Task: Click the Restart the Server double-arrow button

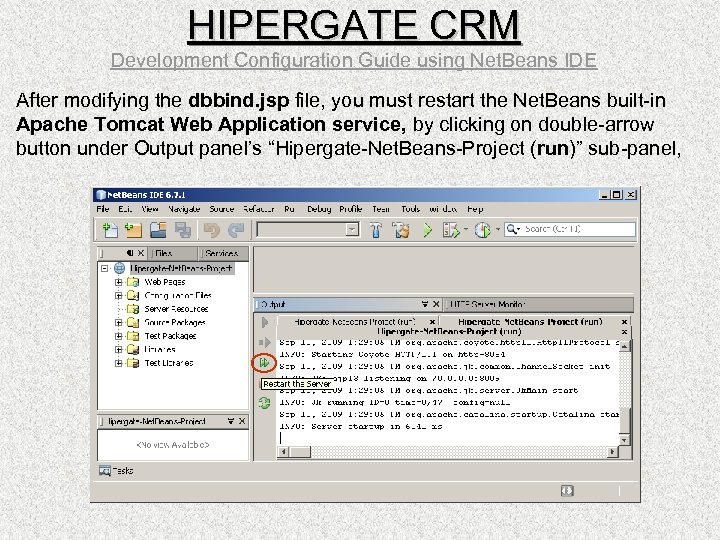Action: [x=264, y=363]
